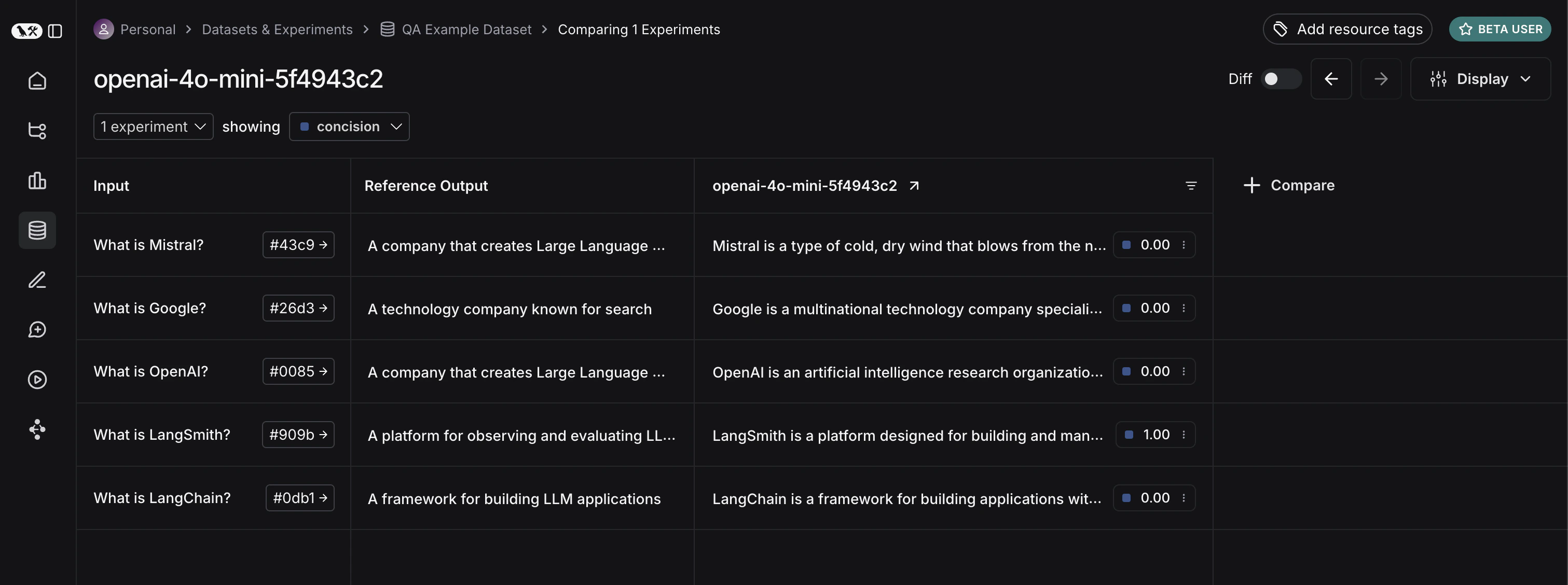Click Add resource tags button

click(1347, 29)
